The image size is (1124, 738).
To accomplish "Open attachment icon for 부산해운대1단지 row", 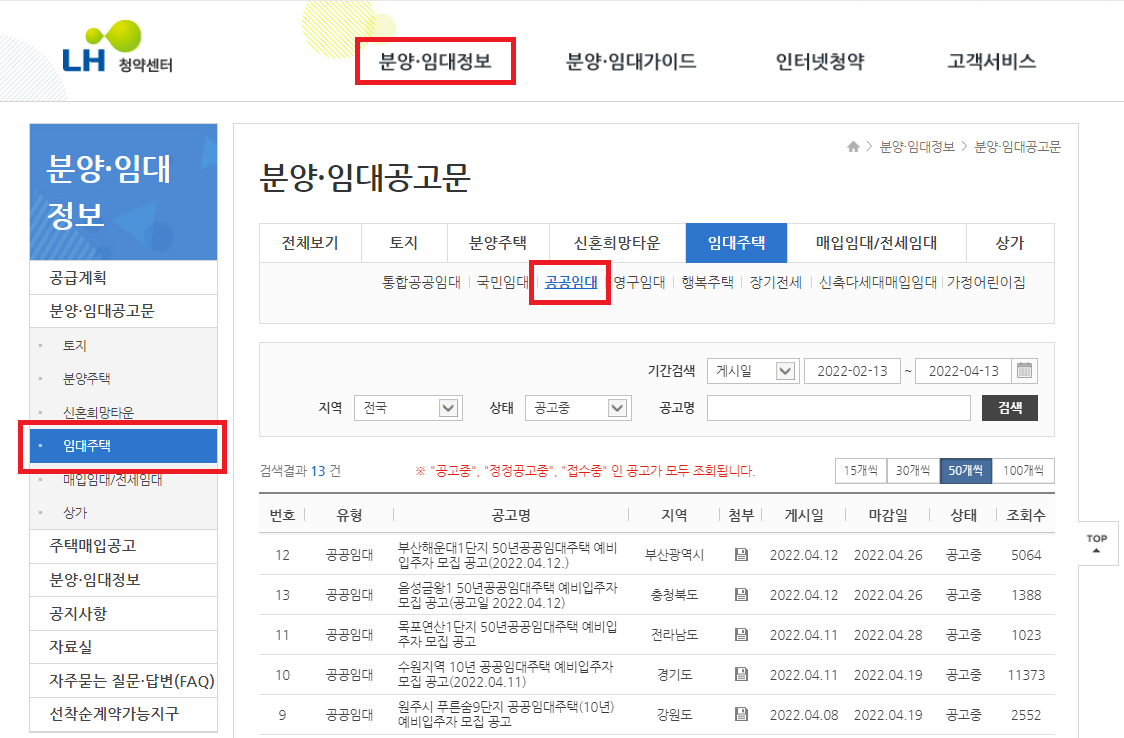I will coord(741,555).
